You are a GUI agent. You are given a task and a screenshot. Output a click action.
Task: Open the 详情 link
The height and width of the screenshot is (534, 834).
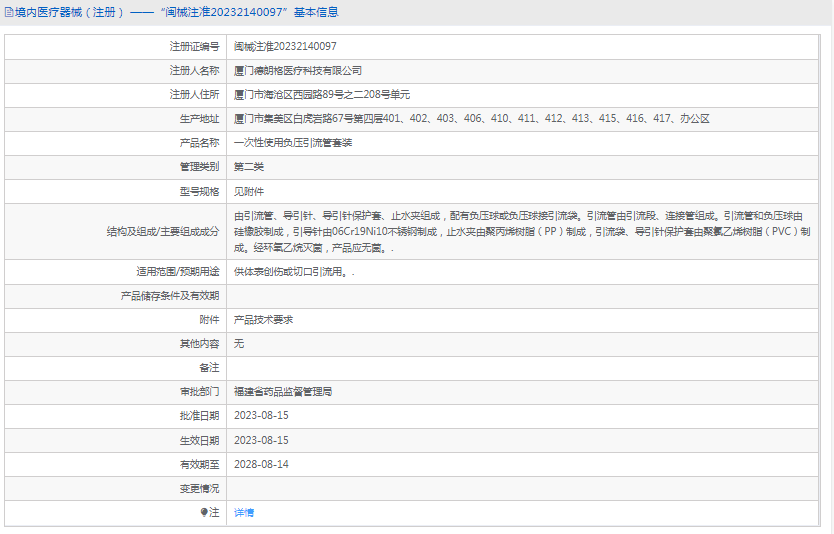click(244, 512)
